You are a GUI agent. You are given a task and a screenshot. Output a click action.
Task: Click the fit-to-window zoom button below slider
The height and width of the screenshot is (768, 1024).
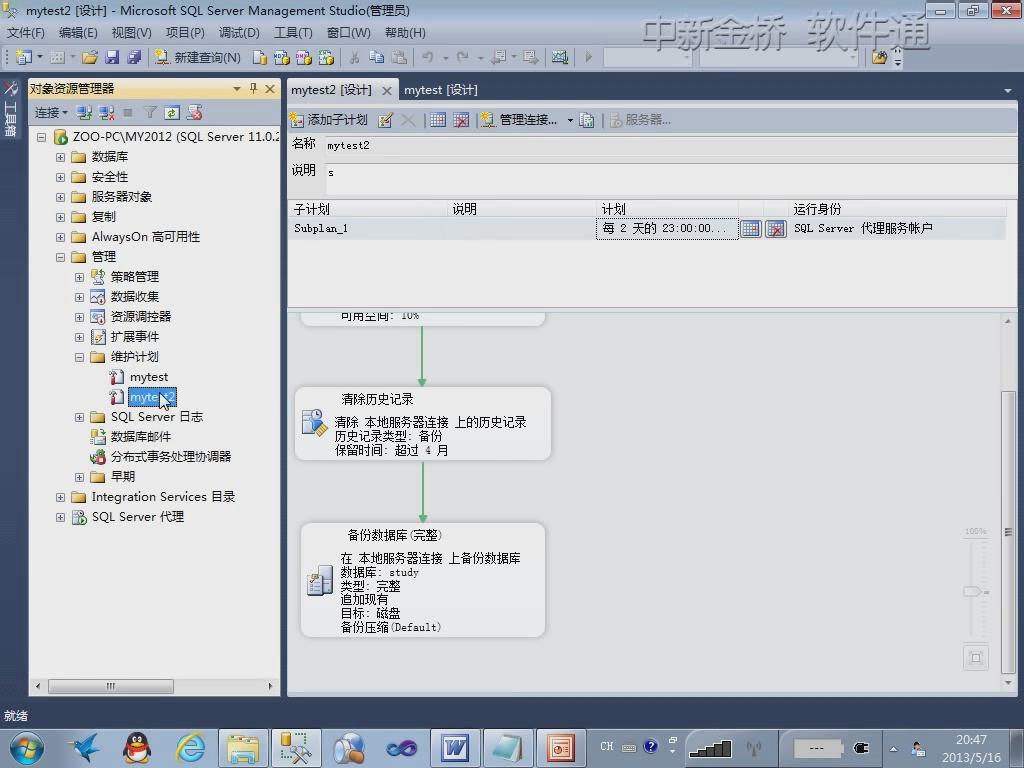click(976, 658)
